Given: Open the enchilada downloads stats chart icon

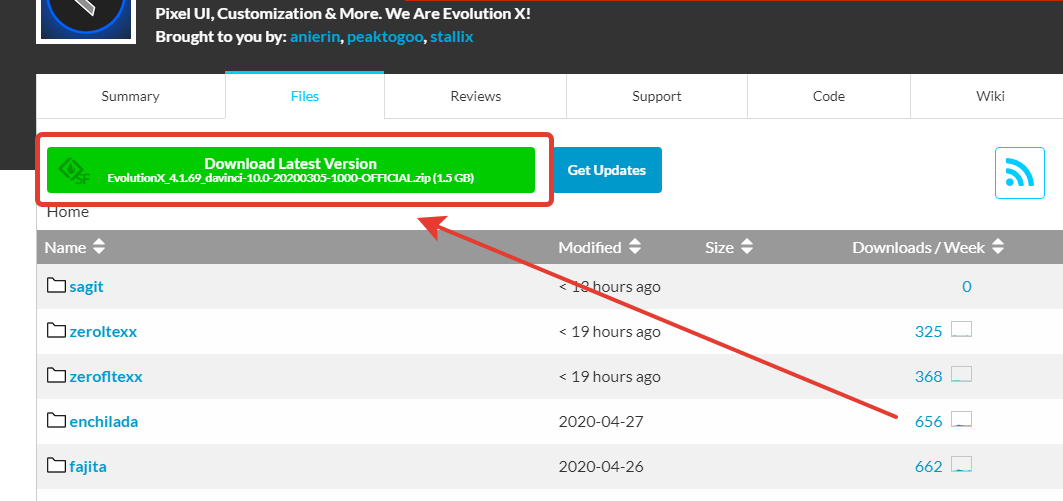Looking at the screenshot, I should [961, 420].
